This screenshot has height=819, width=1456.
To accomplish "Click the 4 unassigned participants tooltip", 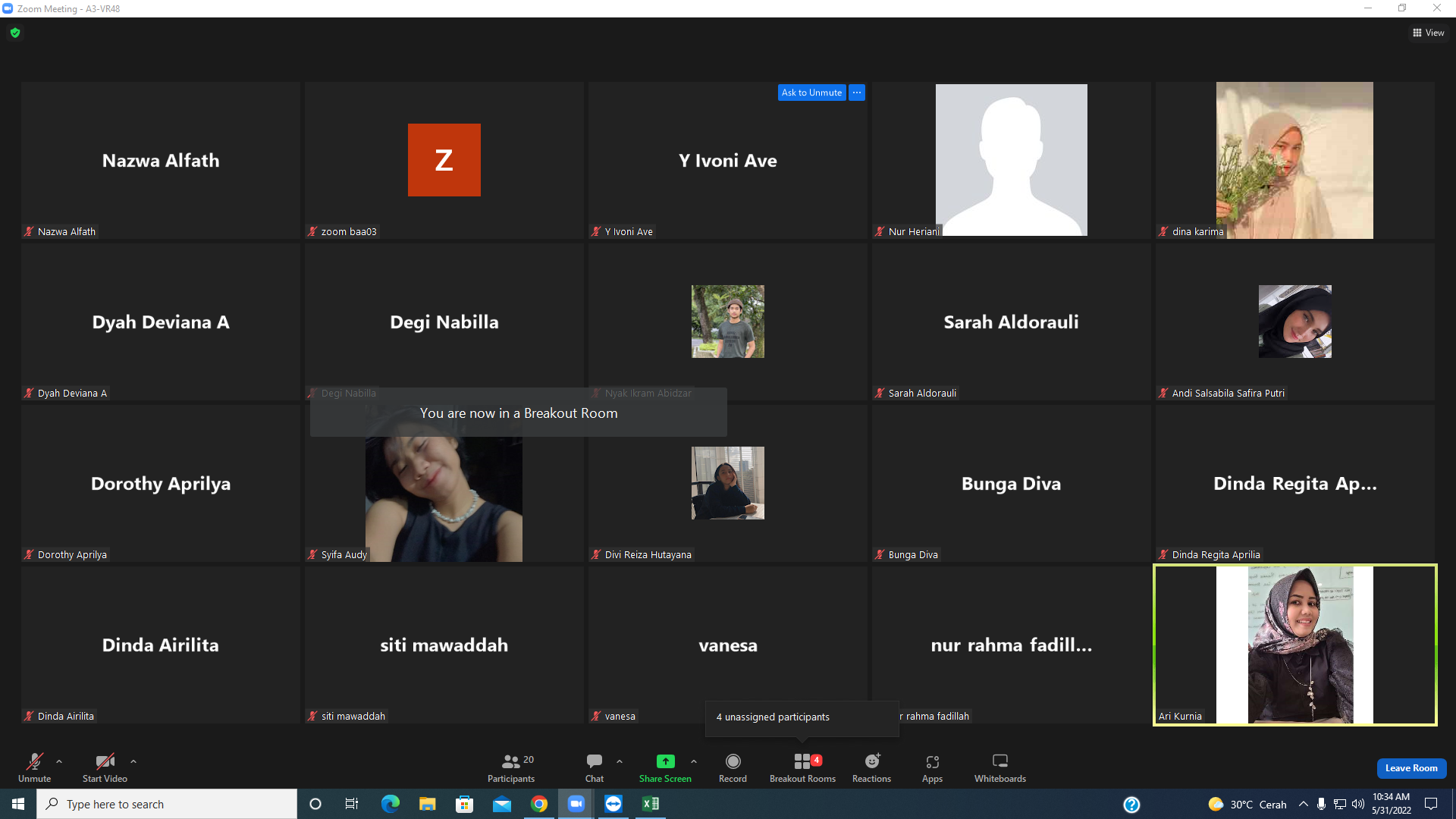I will point(802,717).
